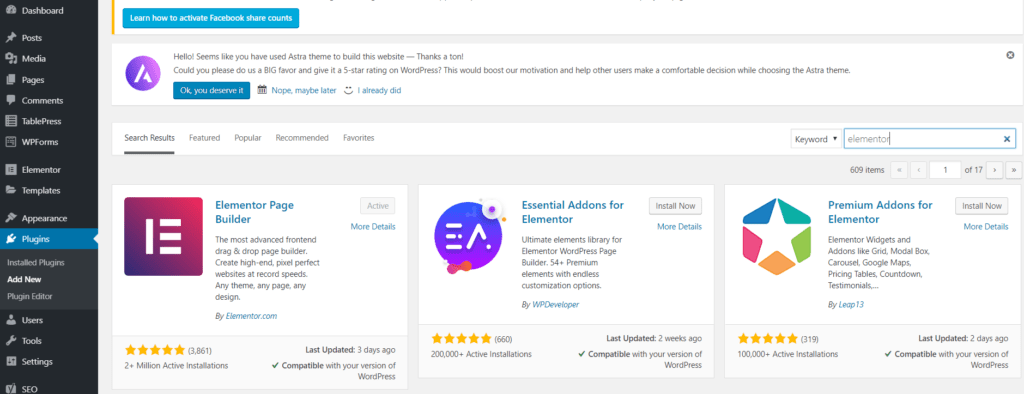Click the Elementor Page Builder star rating
Image resolution: width=1024 pixels, height=394 pixels.
(155, 350)
